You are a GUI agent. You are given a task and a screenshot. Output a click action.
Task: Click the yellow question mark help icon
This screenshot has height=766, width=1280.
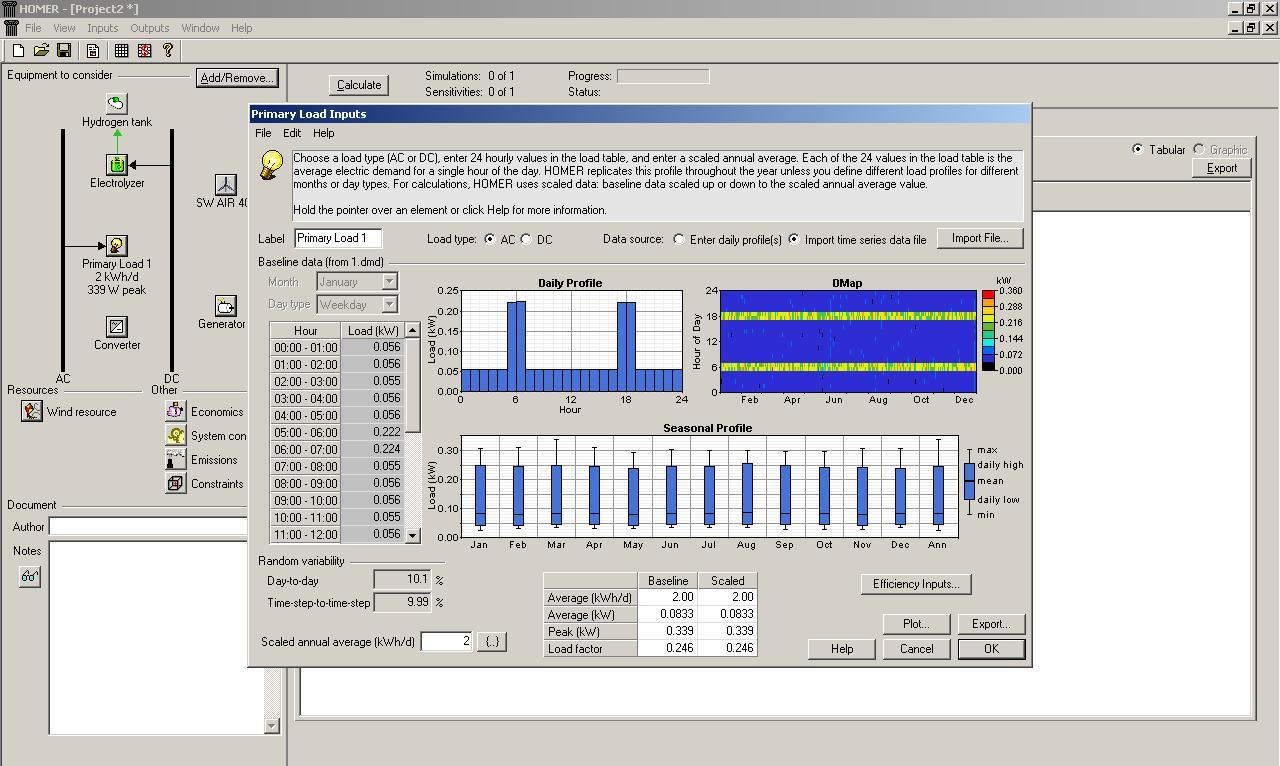click(168, 50)
